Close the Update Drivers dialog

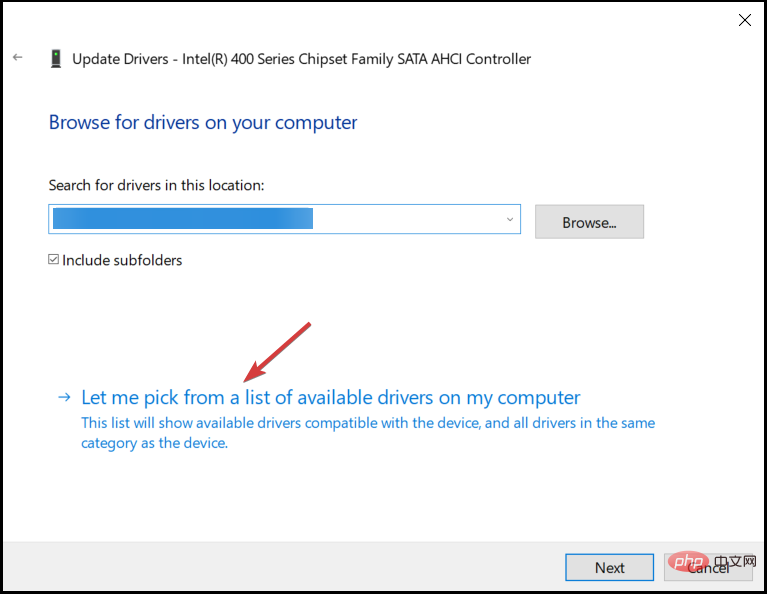[x=744, y=20]
